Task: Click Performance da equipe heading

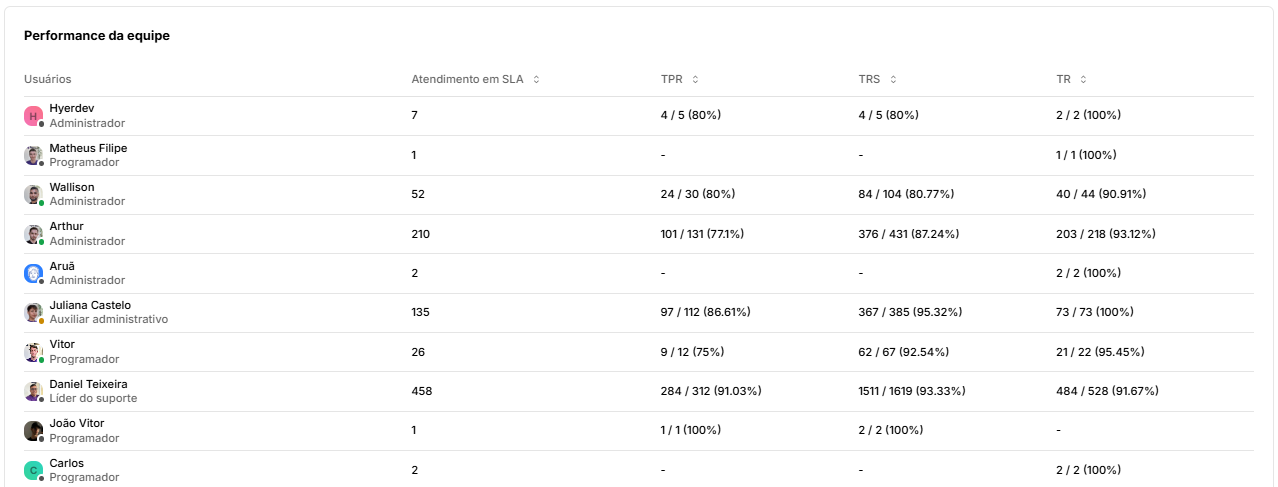Action: point(97,35)
